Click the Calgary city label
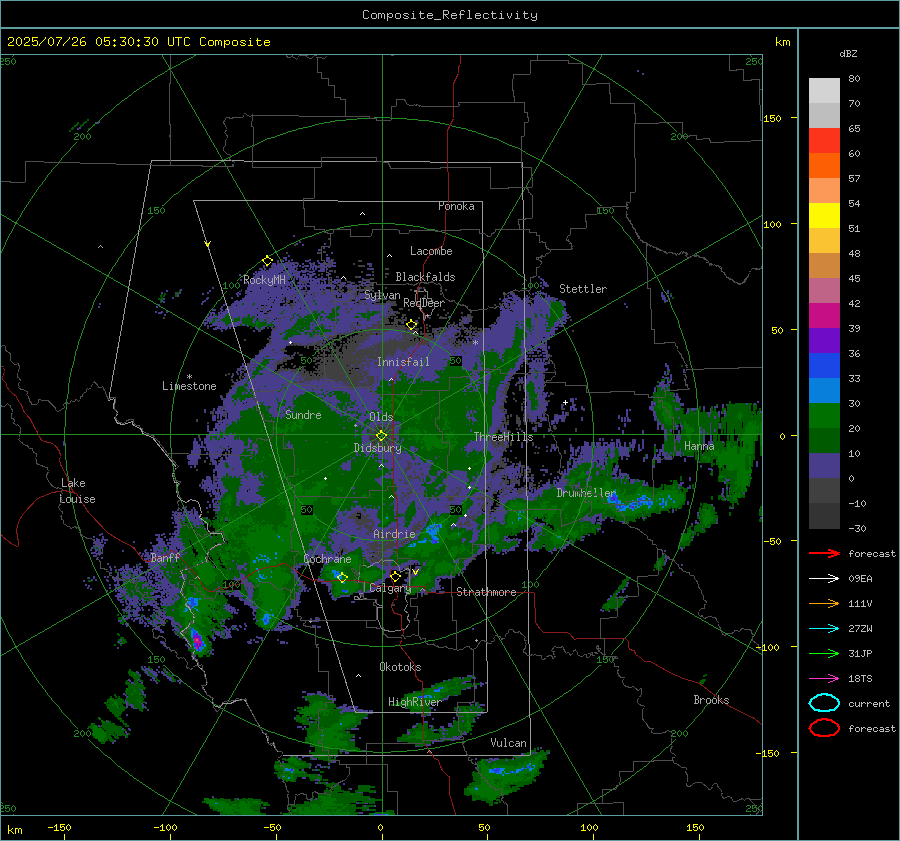This screenshot has height=841, width=900. 390,588
